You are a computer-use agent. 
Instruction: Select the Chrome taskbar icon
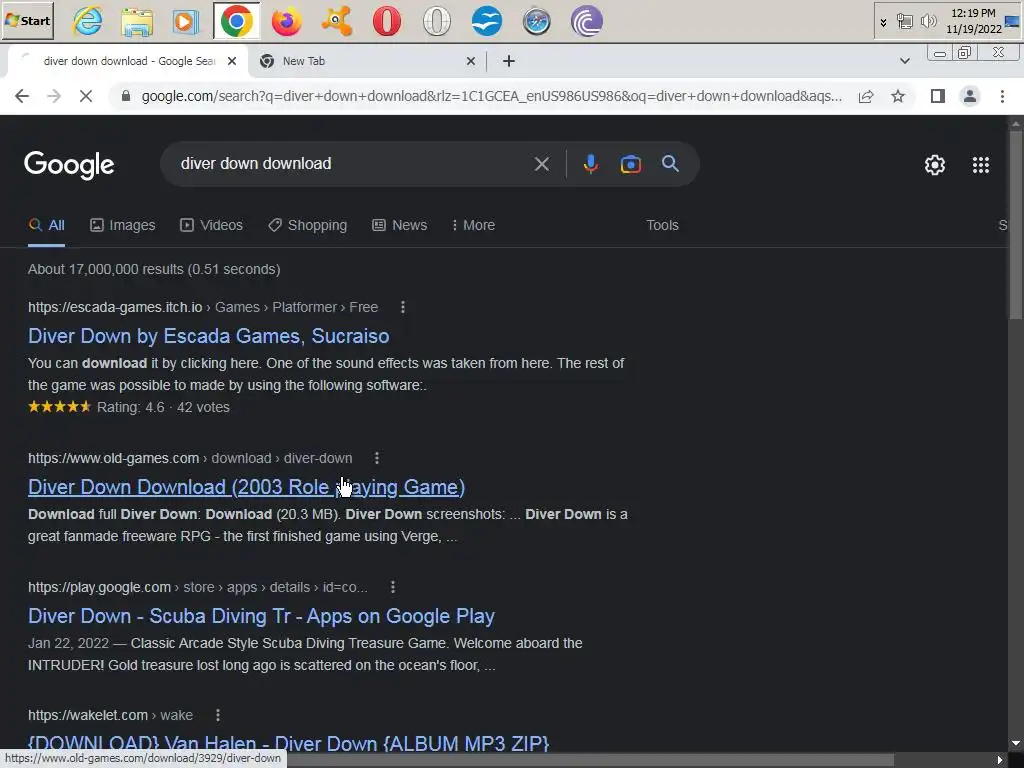[x=236, y=21]
